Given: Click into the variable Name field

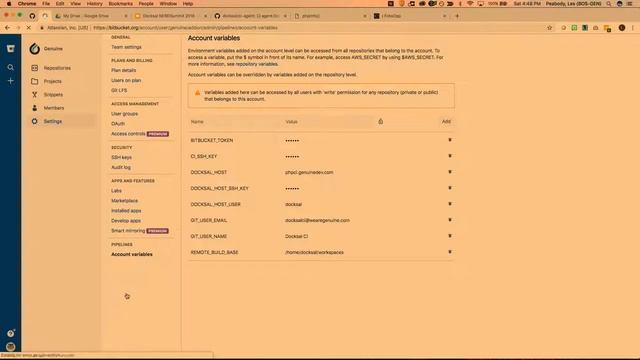Looking at the screenshot, I should point(235,122).
